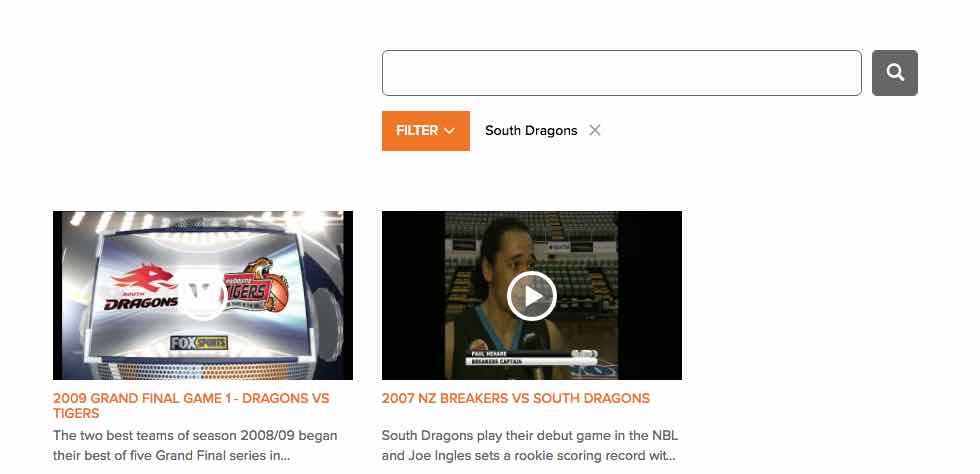Play the Dragons vs Tigers Grand Final video
The width and height of the screenshot is (980, 474).
(x=202, y=295)
